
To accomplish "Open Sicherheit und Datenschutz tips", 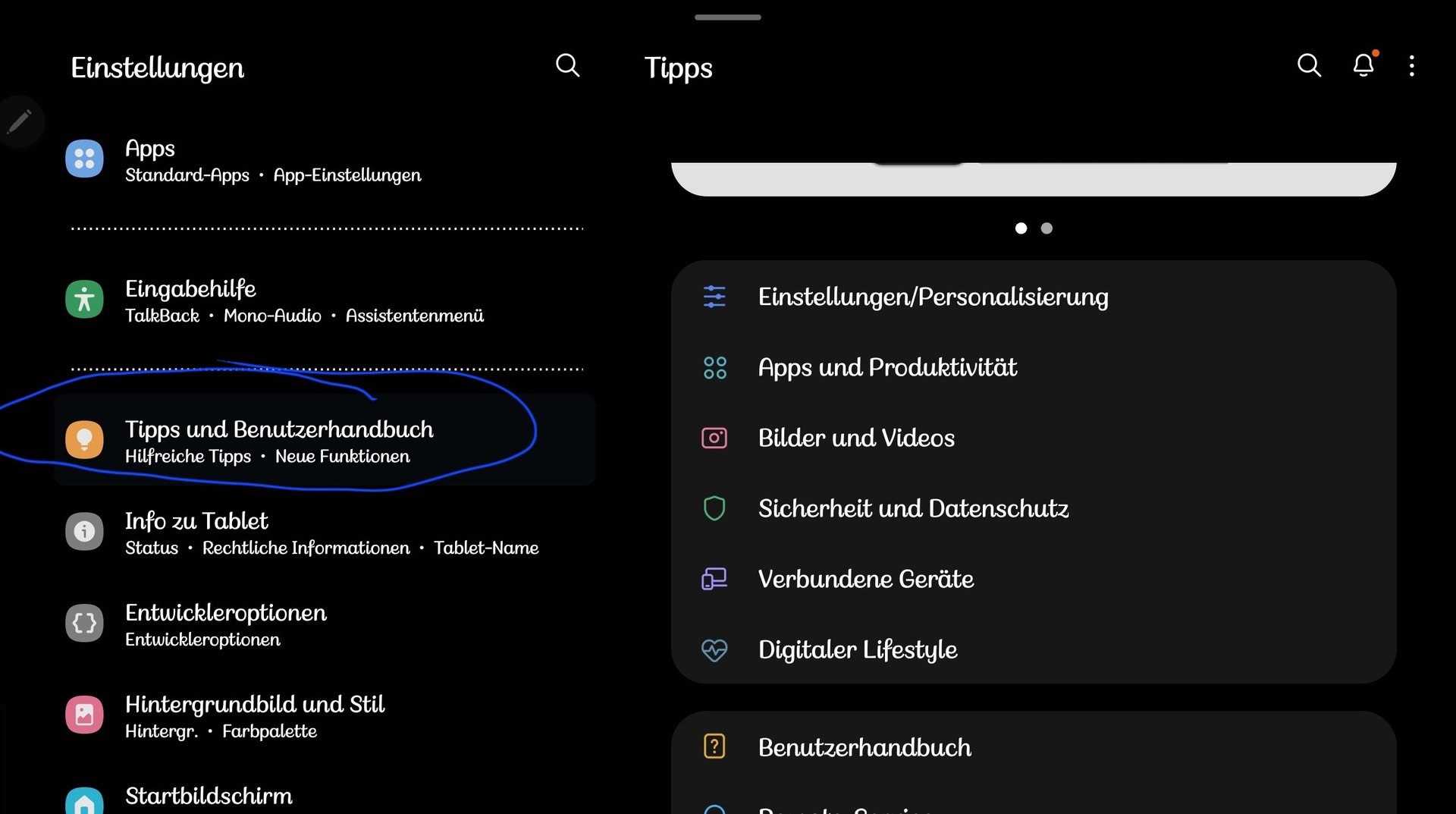I will (913, 508).
